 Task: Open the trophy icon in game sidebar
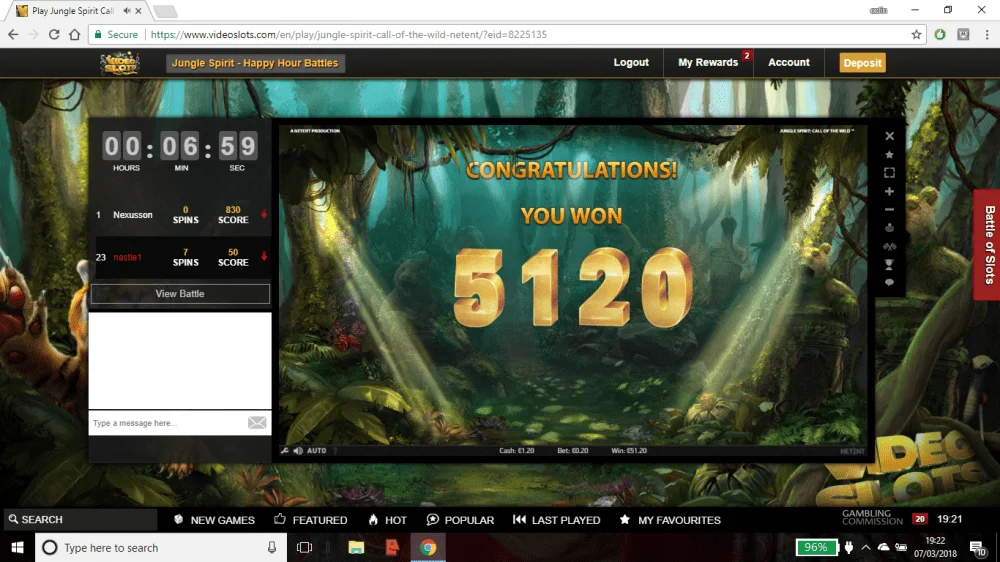[889, 264]
